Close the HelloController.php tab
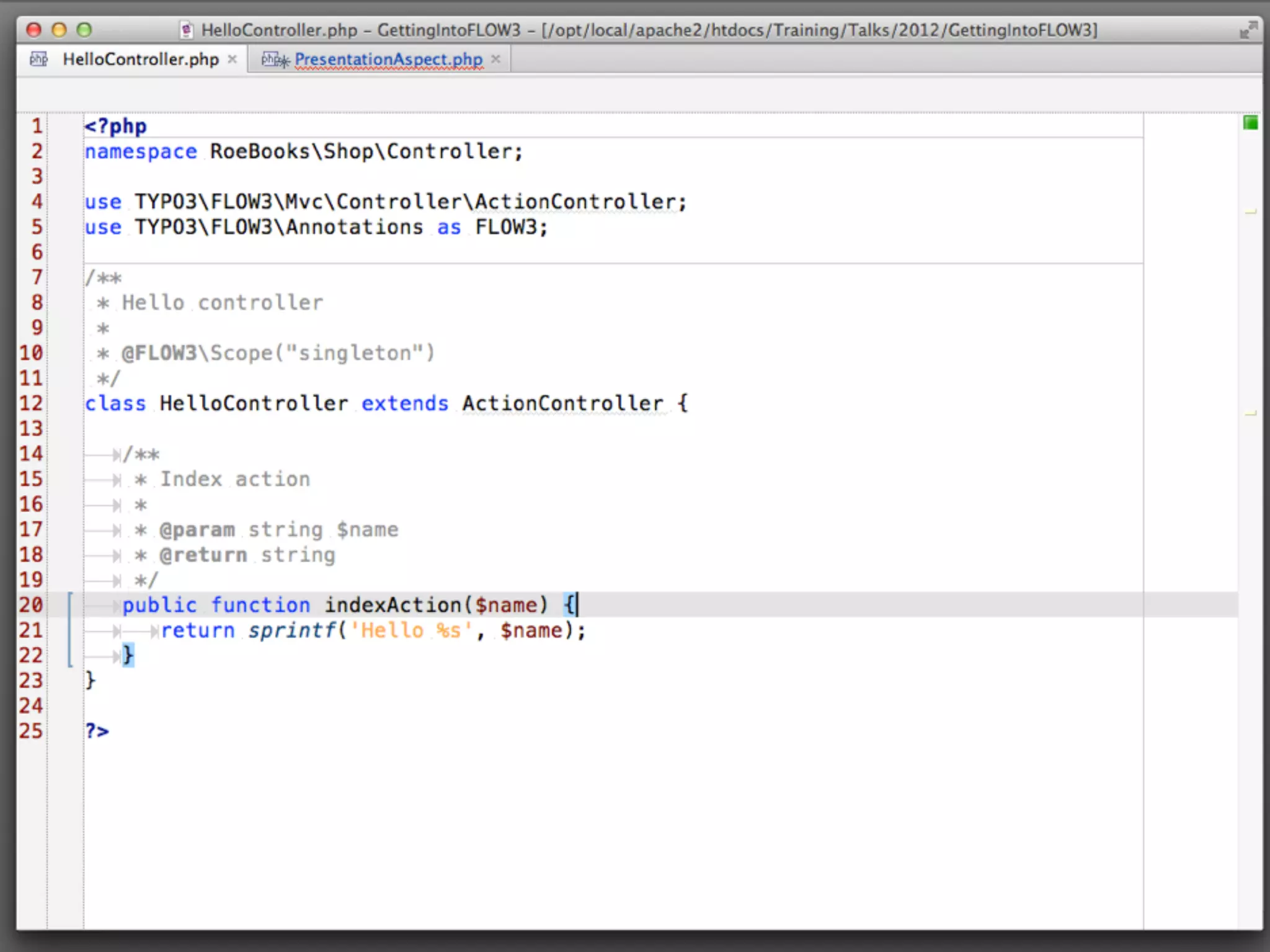Image resolution: width=1270 pixels, height=952 pixels. tap(233, 59)
